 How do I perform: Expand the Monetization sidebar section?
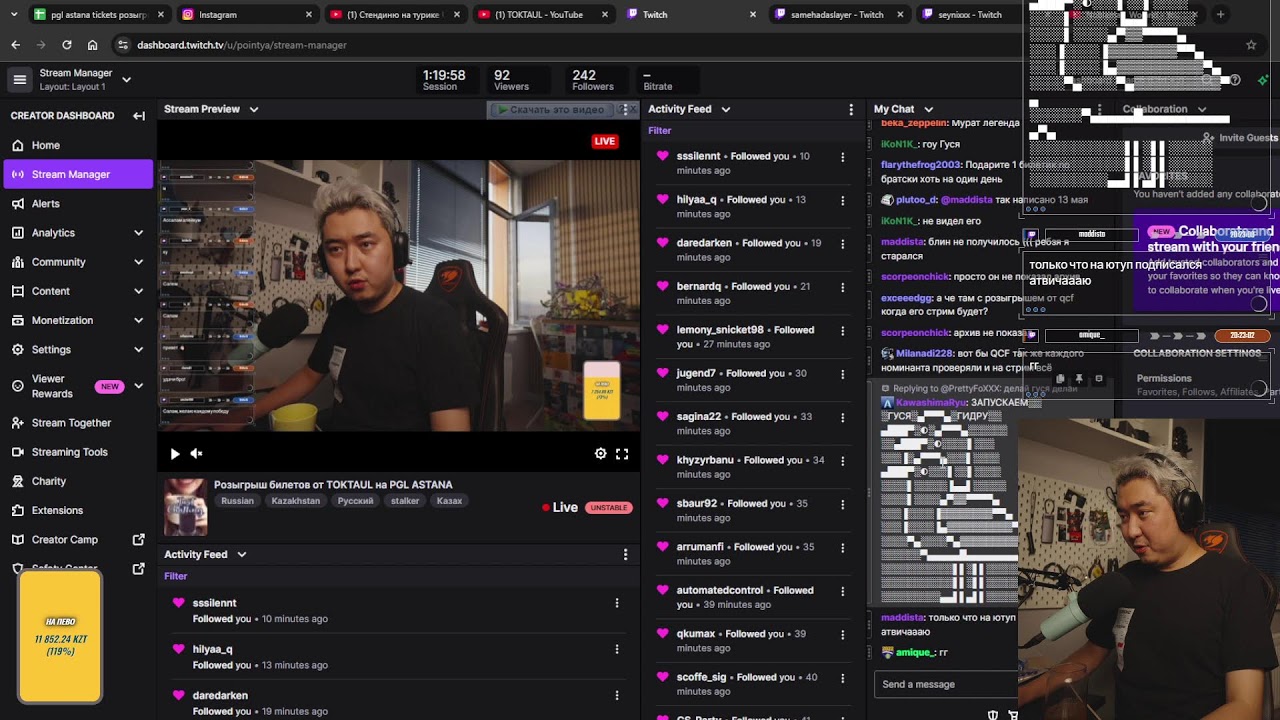[139, 320]
